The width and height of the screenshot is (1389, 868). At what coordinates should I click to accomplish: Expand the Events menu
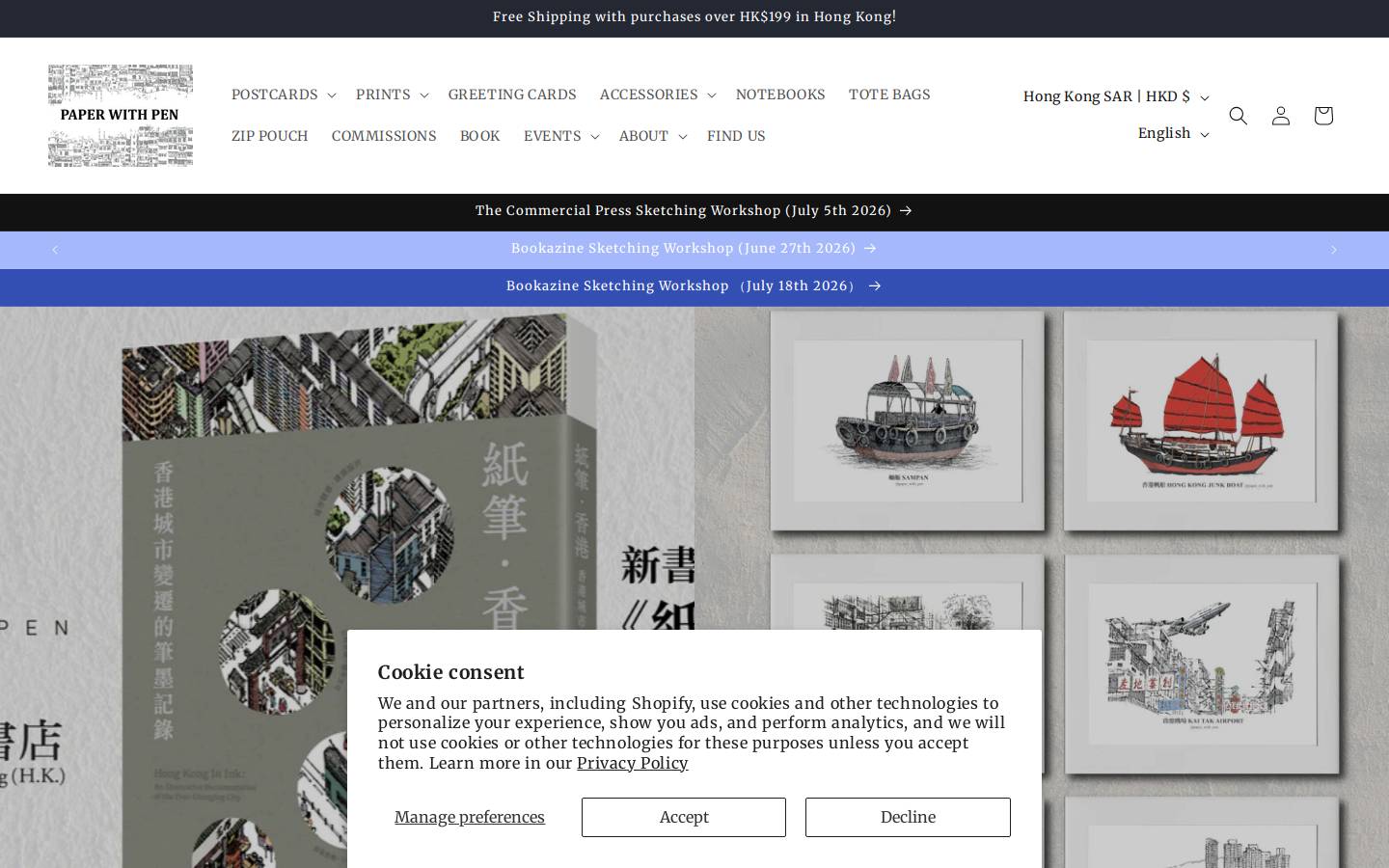click(561, 136)
